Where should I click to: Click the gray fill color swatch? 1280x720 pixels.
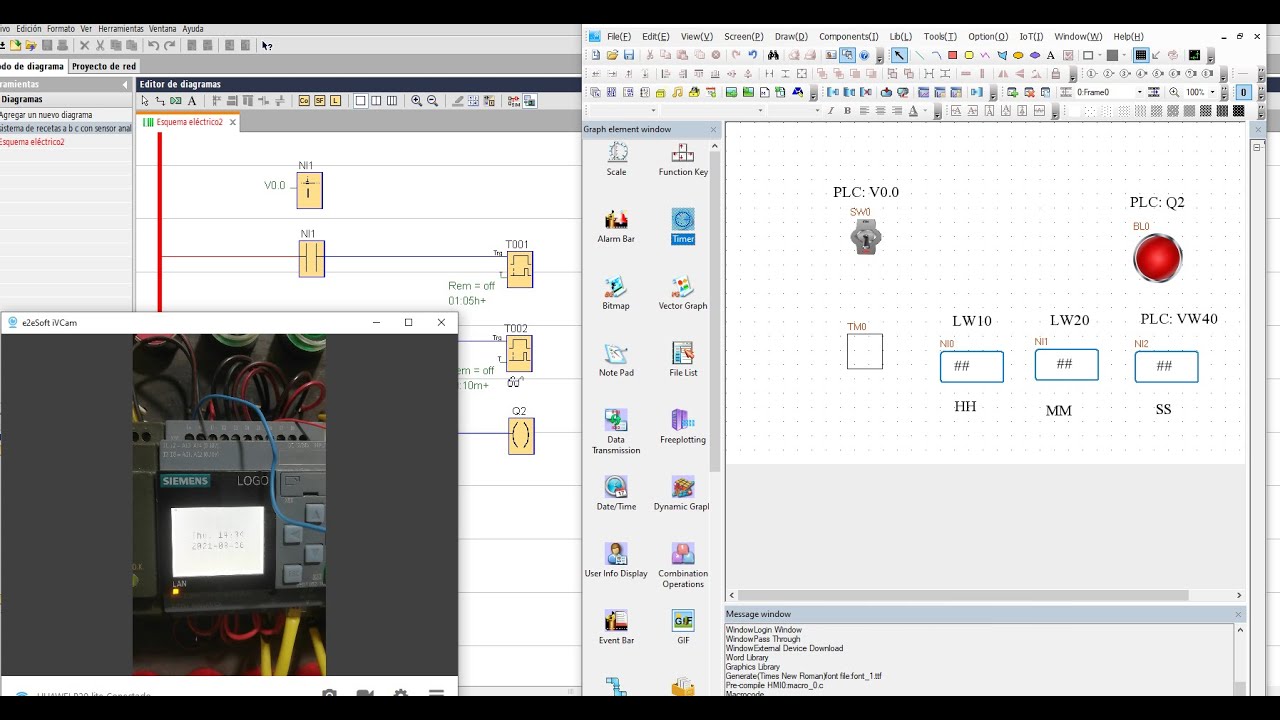pos(1112,55)
